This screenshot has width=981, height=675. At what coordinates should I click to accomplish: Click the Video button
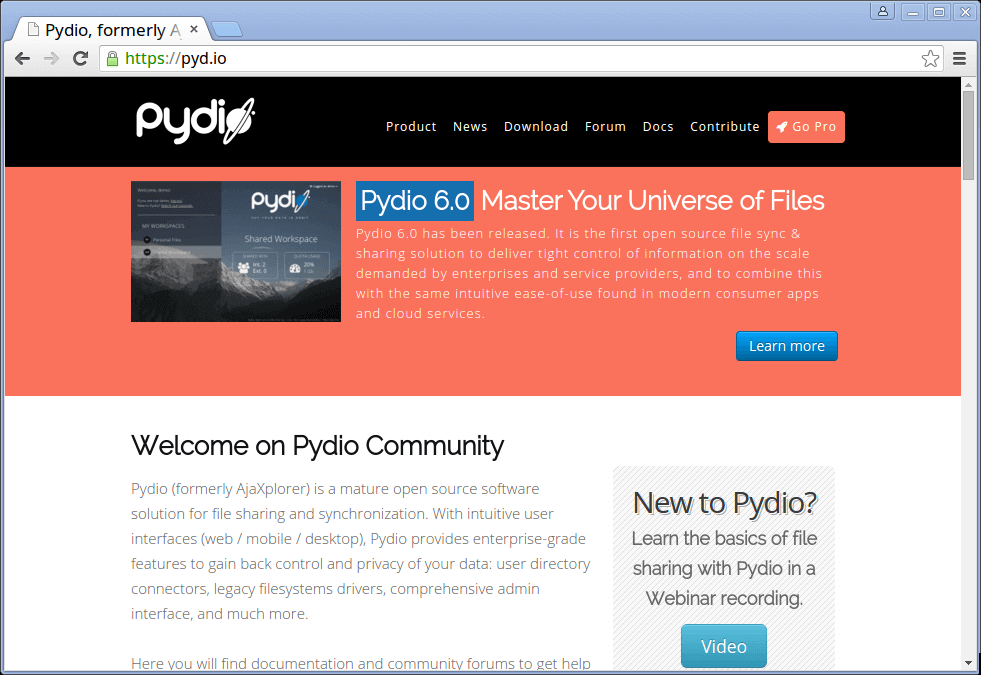click(724, 646)
